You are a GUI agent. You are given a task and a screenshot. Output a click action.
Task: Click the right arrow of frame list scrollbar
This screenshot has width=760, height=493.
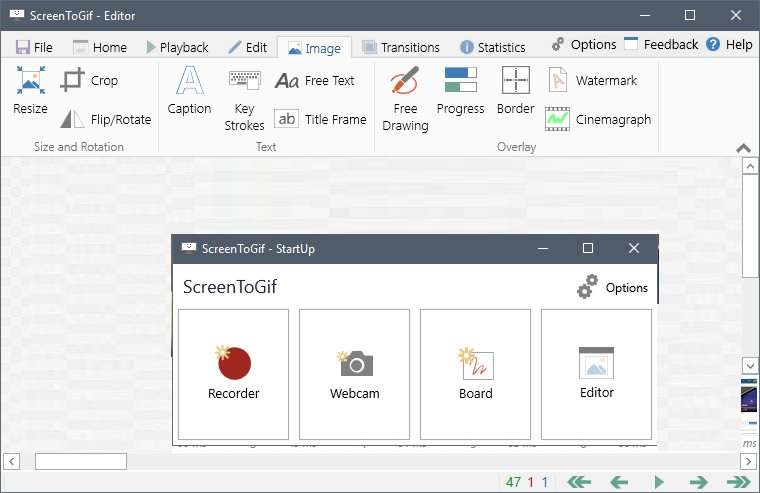pos(748,461)
